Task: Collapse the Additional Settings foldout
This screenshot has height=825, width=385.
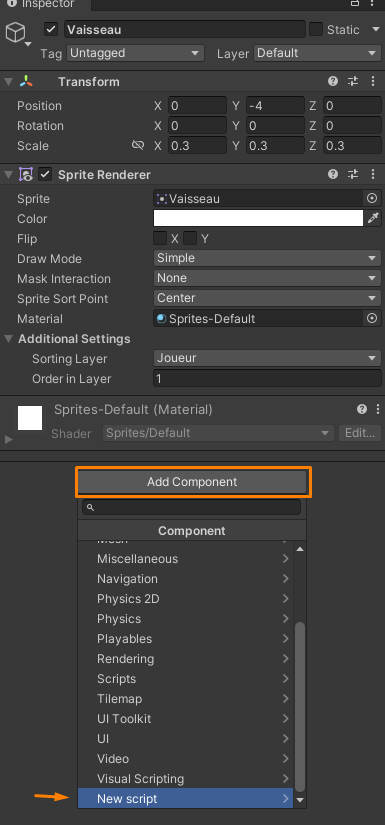Action: [8, 339]
